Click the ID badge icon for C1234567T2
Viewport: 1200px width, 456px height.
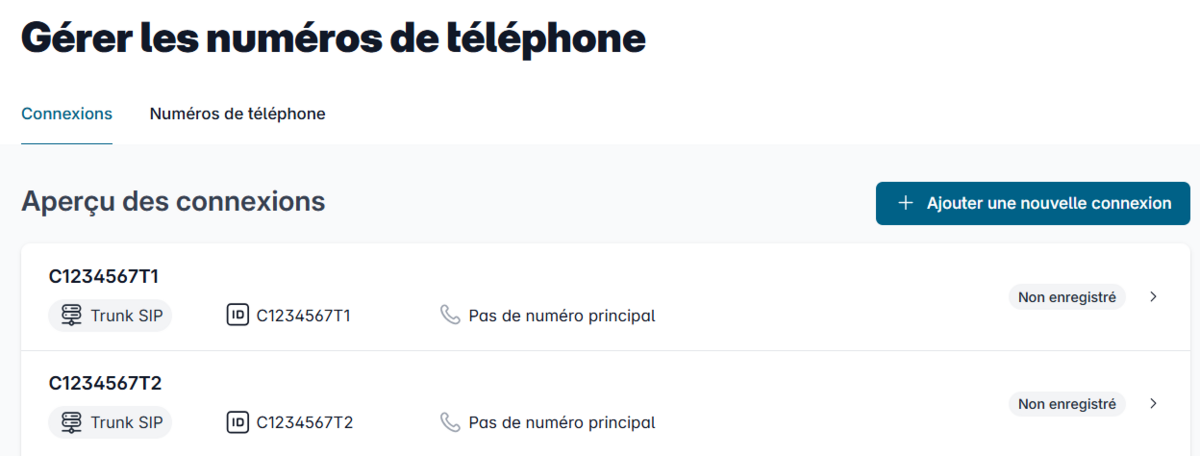coord(238,422)
